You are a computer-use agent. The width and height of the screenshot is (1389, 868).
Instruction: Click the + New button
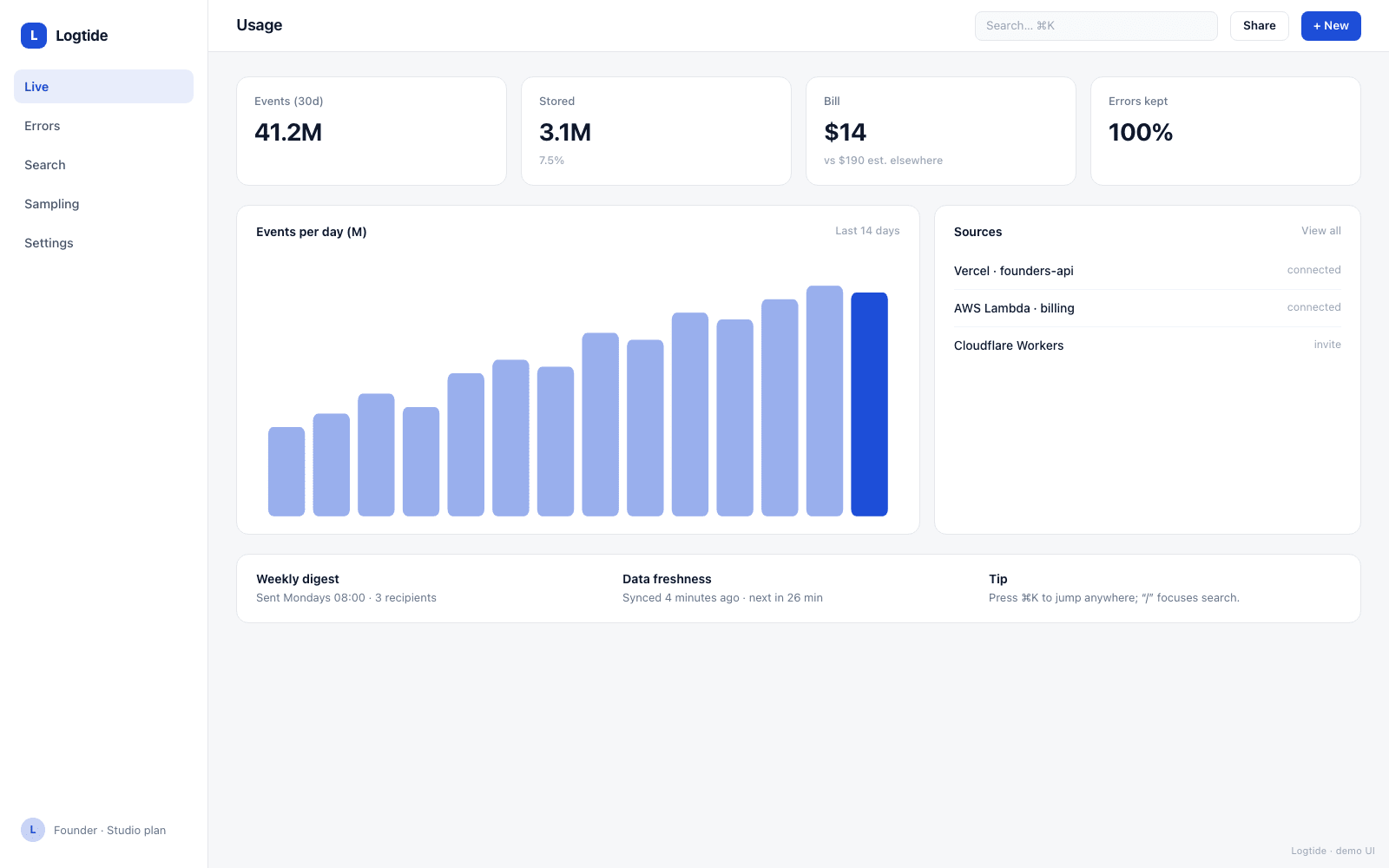click(1331, 26)
